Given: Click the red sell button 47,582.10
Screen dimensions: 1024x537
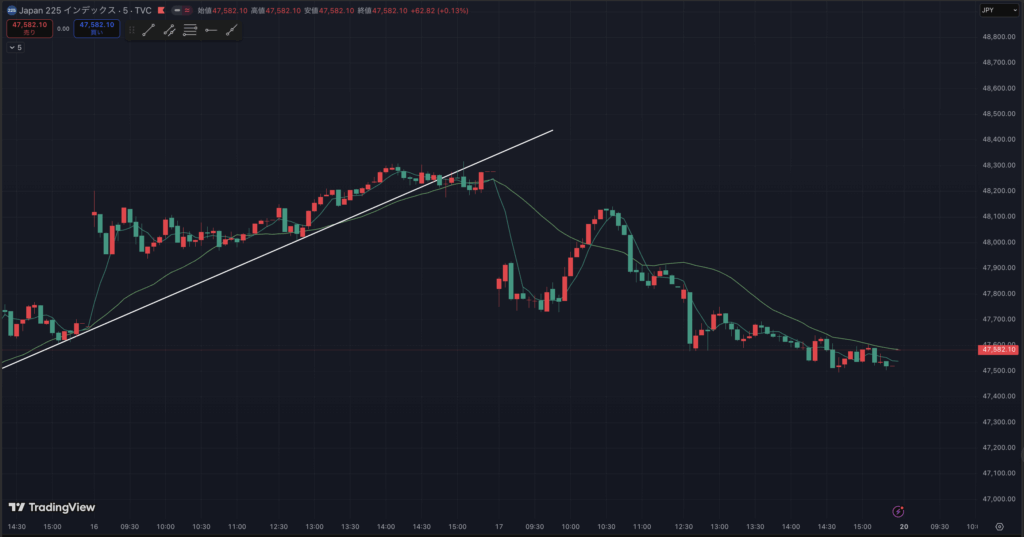Looking at the screenshot, I should click(30, 29).
